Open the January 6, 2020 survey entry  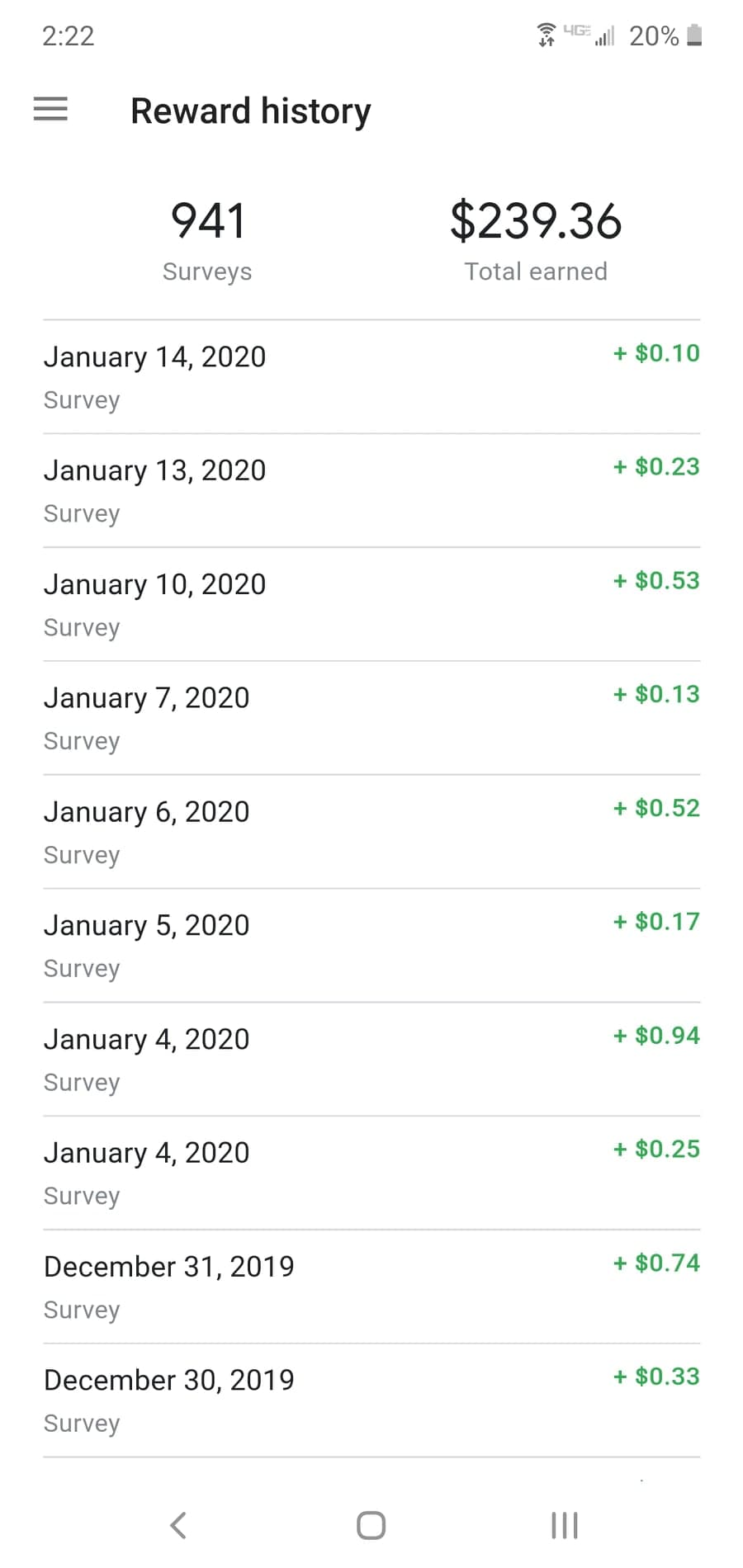[x=371, y=832]
